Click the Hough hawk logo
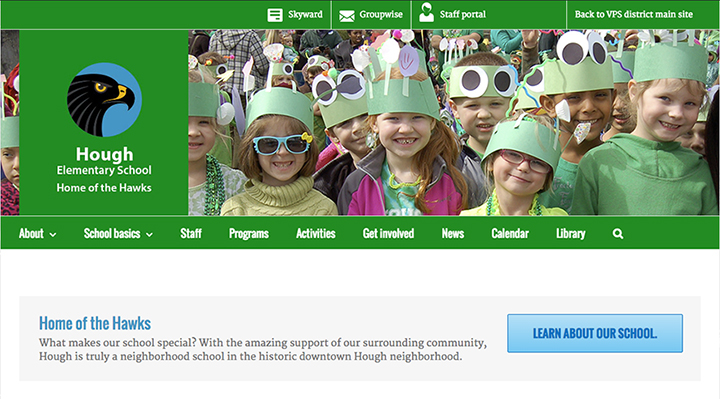 [104, 100]
